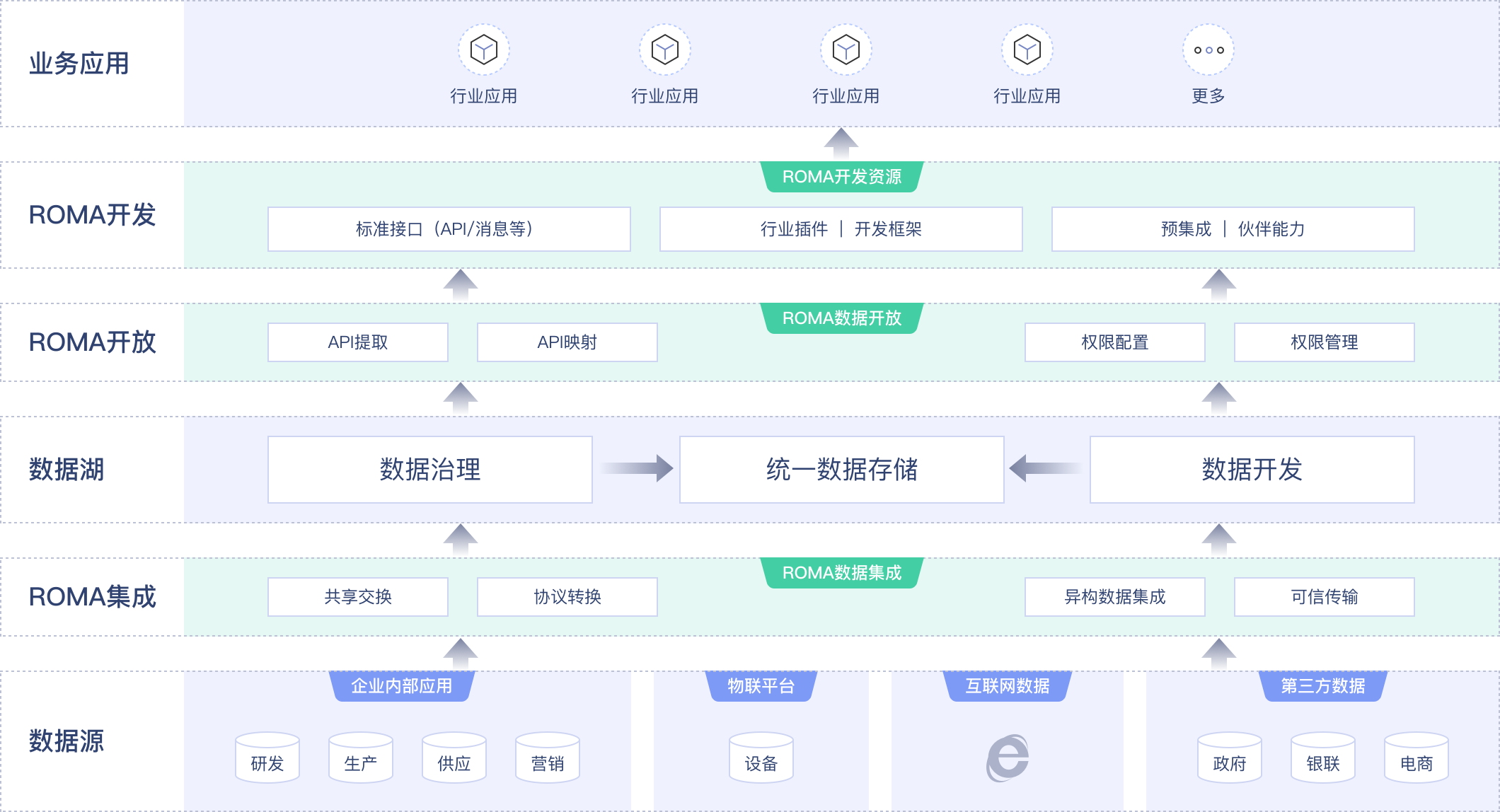Viewport: 1500px width, 812px height.
Task: Open the 统一数据存储 block
Action: 842,470
